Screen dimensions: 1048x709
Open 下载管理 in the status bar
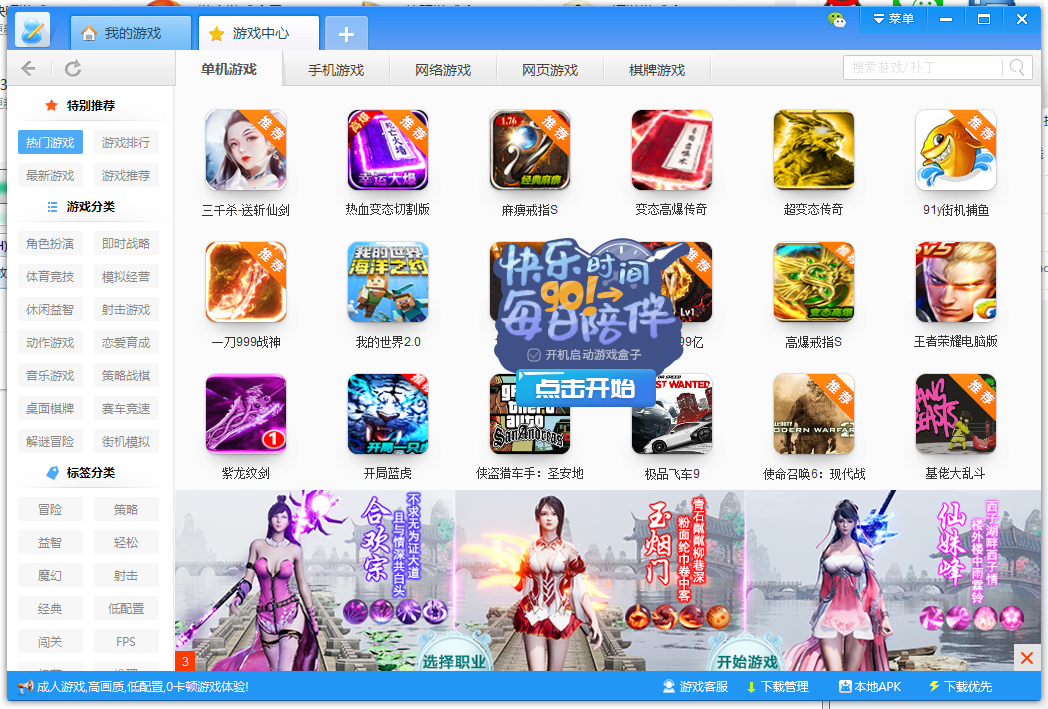[777, 687]
